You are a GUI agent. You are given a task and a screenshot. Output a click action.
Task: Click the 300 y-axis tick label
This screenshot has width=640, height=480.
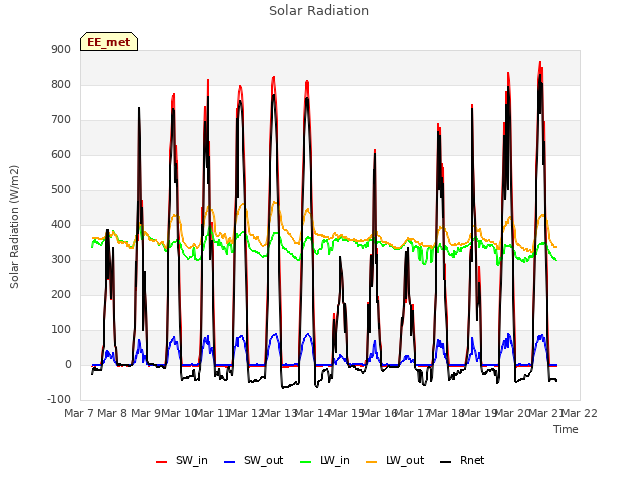[x=61, y=259]
